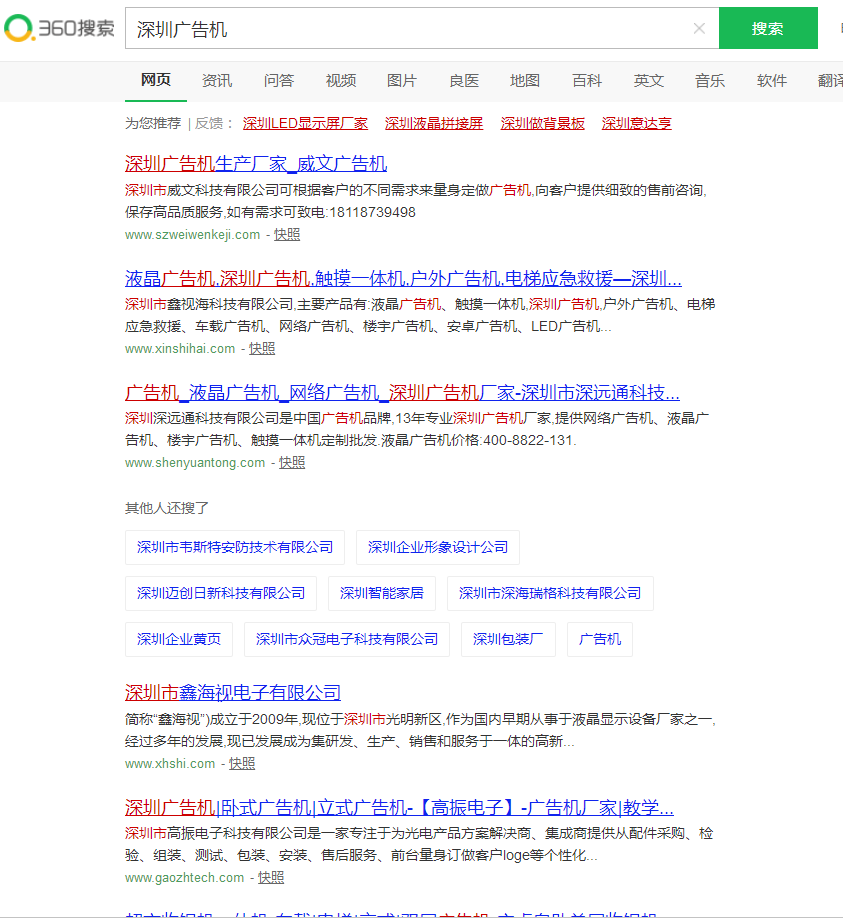Image resolution: width=843 pixels, height=918 pixels.
Task: Search related term 深圳企业黄页
Action: click(179, 639)
